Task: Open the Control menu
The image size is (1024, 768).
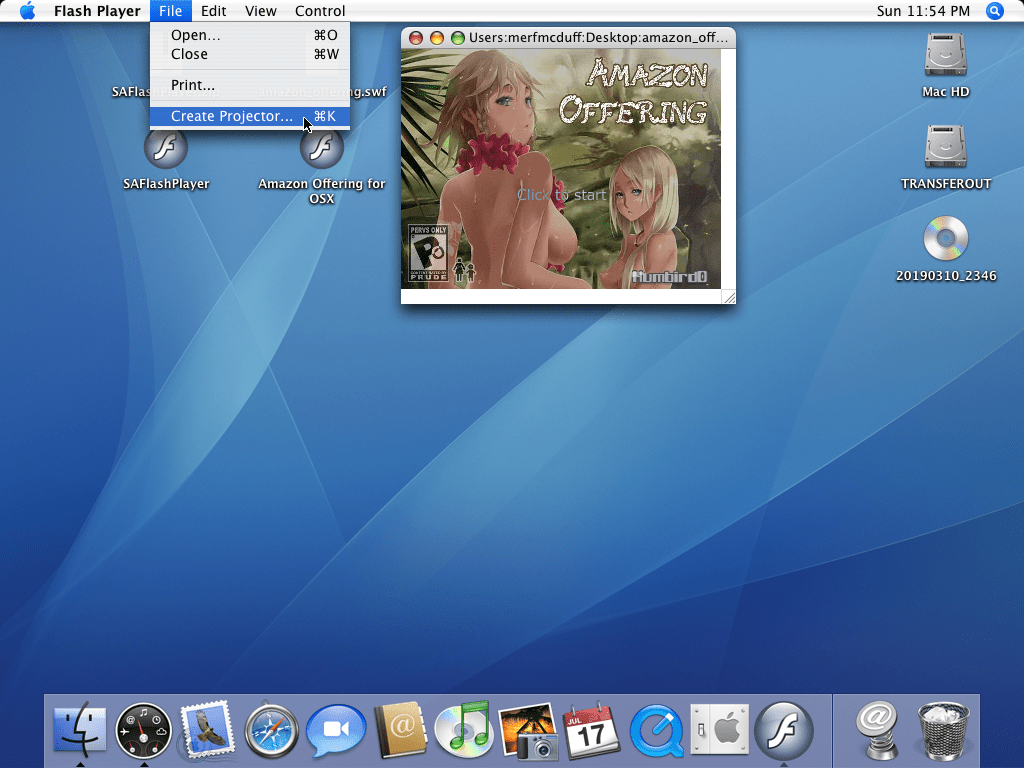Action: click(x=320, y=11)
